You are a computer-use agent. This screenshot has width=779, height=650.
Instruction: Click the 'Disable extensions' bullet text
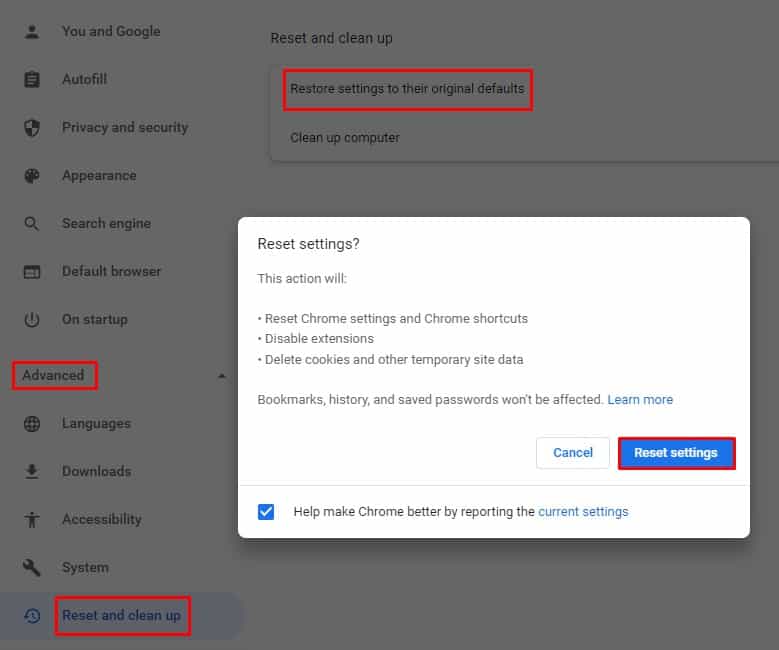pyautogui.click(x=319, y=339)
